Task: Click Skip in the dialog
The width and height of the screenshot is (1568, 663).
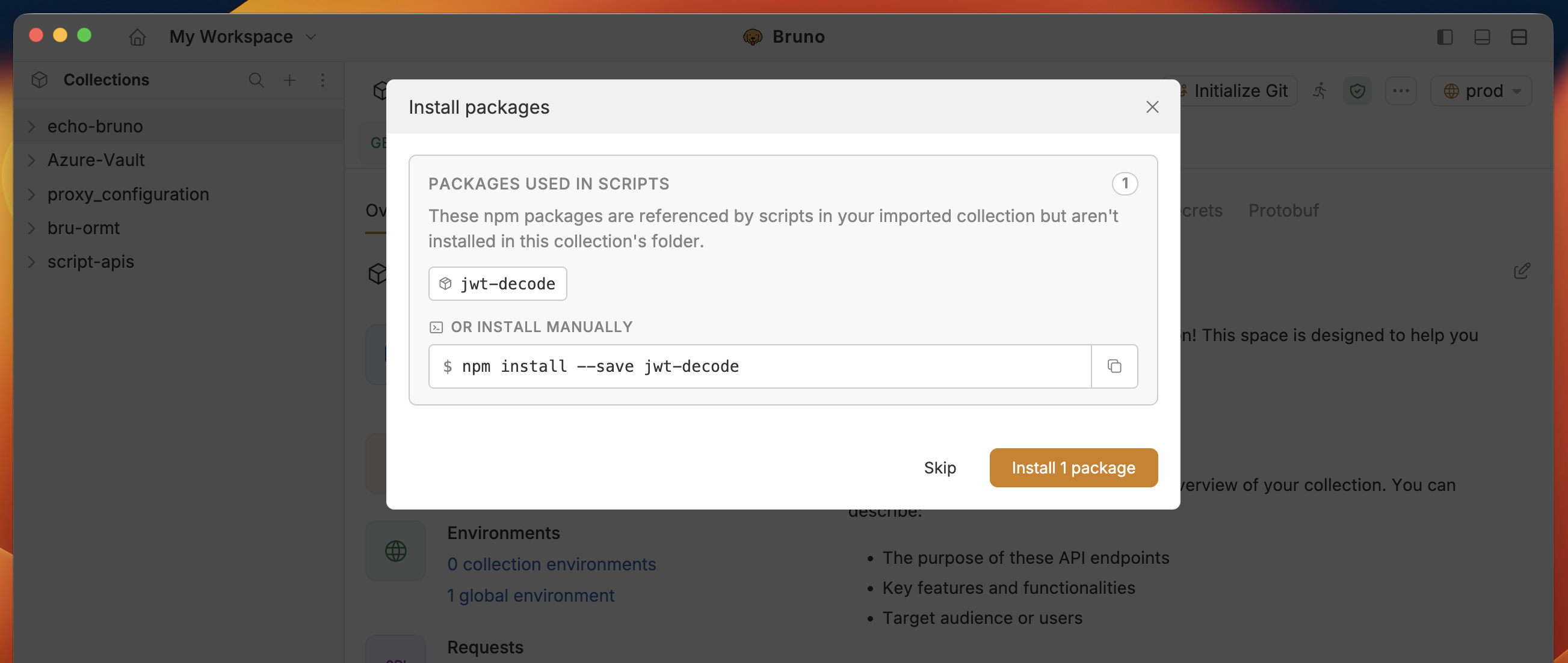Action: click(939, 467)
